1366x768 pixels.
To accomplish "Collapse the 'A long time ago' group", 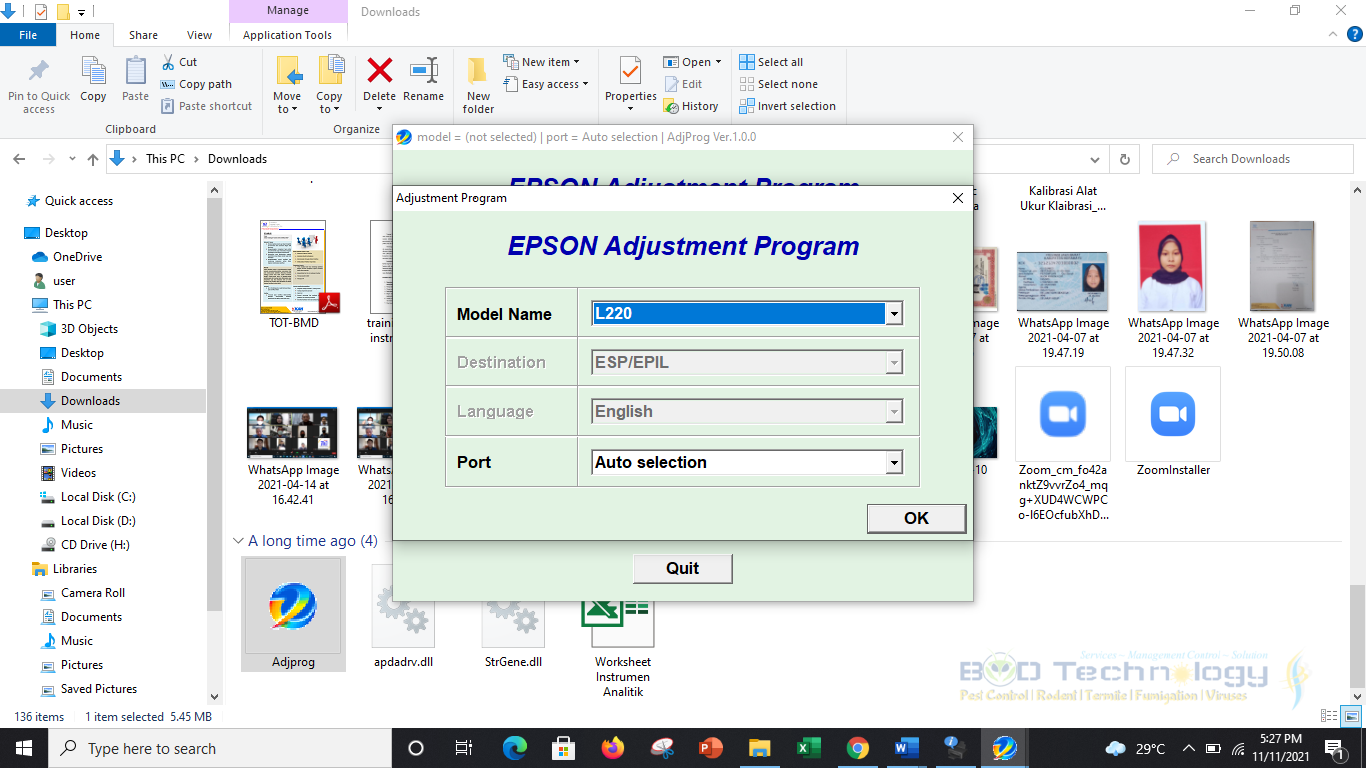I will point(239,541).
